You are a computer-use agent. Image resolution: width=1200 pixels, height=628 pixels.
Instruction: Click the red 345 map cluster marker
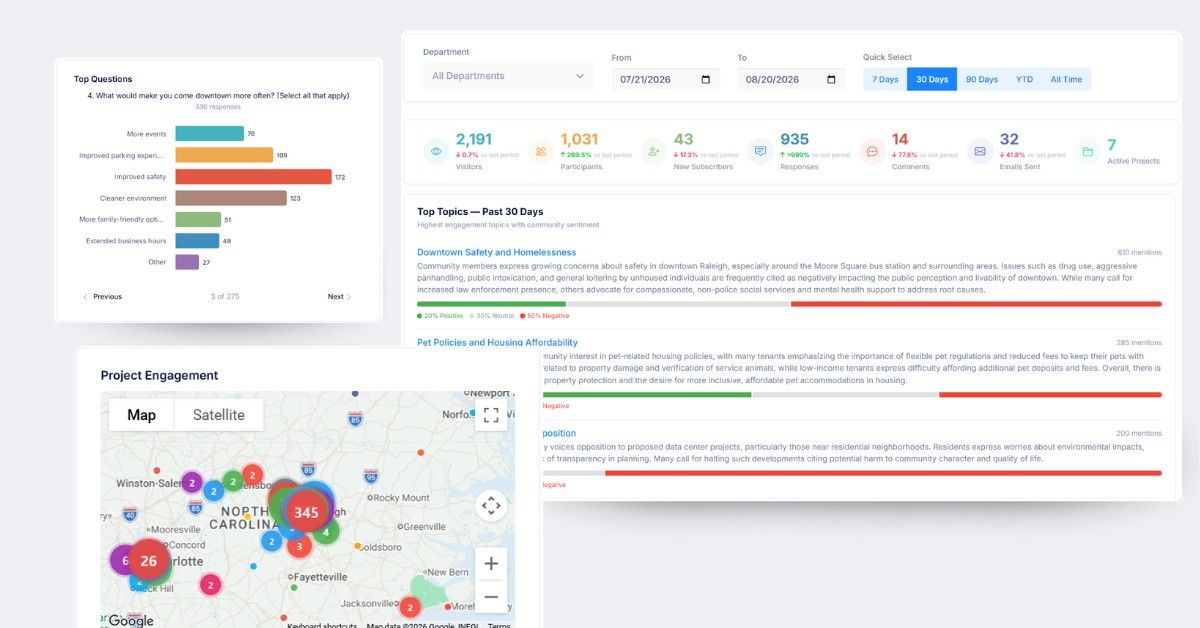point(306,512)
